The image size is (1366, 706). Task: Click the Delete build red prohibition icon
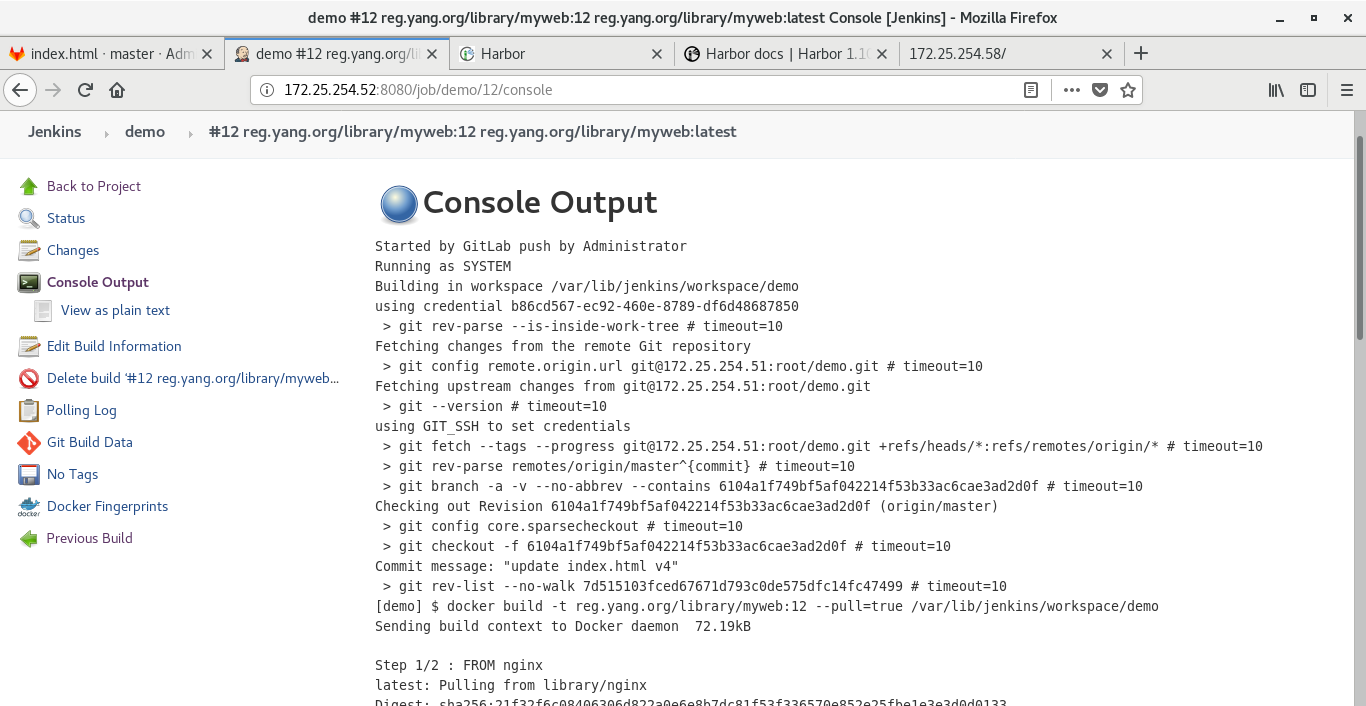tap(29, 378)
